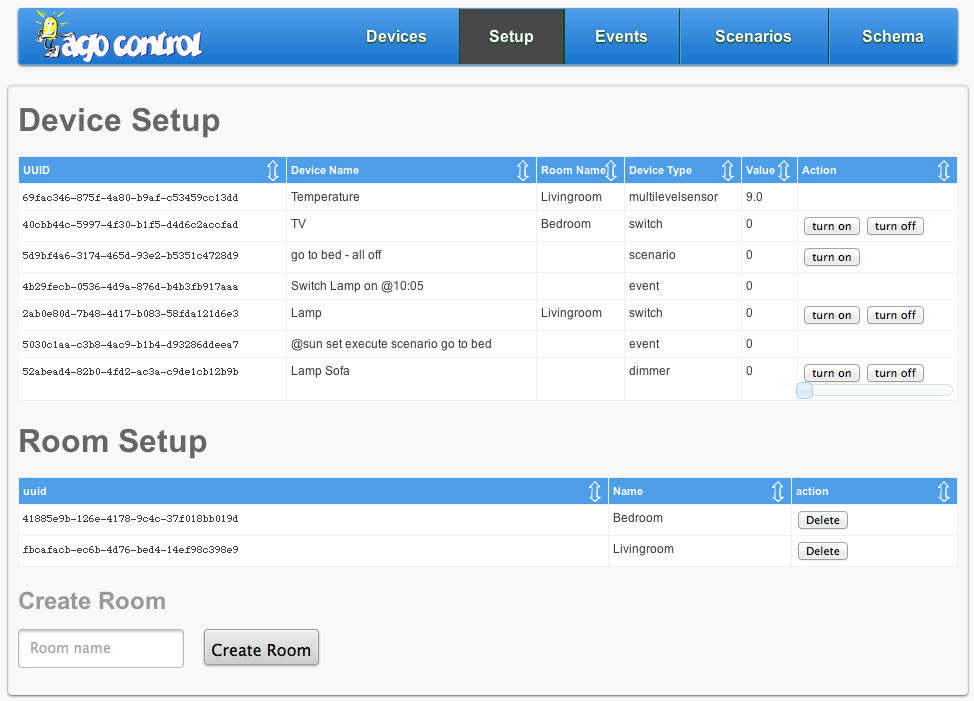This screenshot has height=701, width=974.
Task: Sort the device table by UUID column
Action: 273,170
